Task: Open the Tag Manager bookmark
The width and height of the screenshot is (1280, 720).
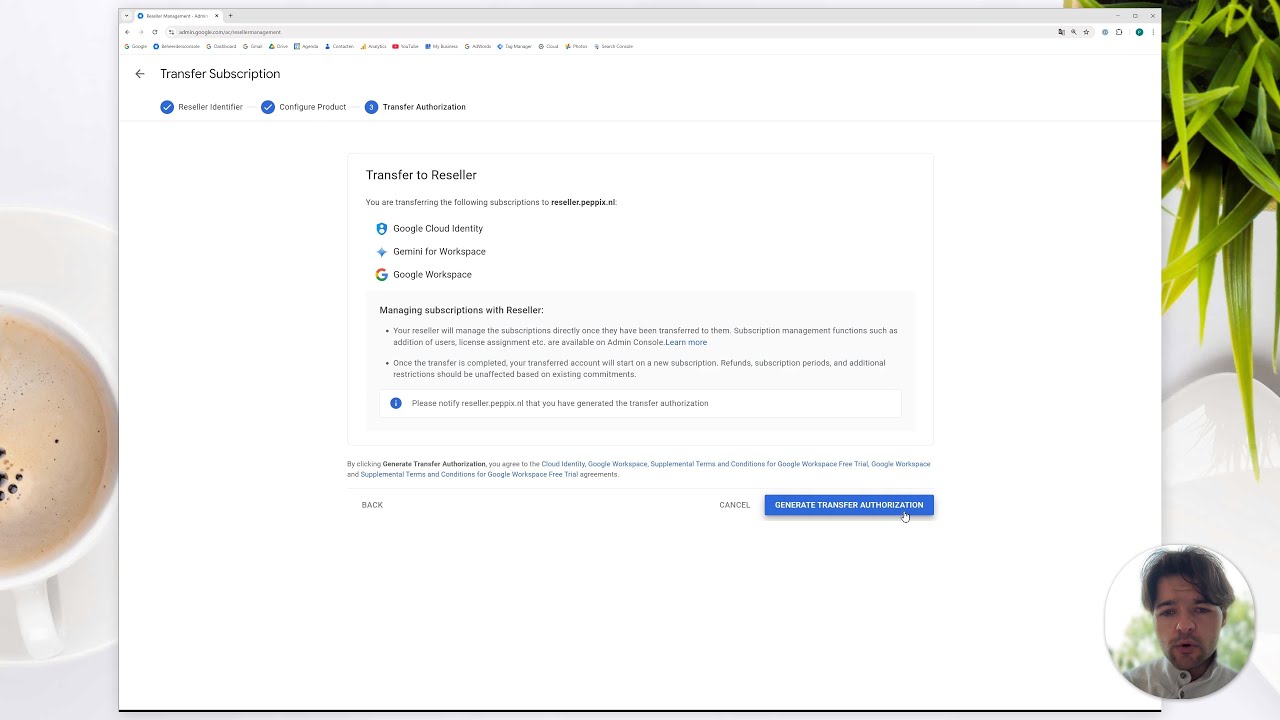Action: (x=515, y=46)
